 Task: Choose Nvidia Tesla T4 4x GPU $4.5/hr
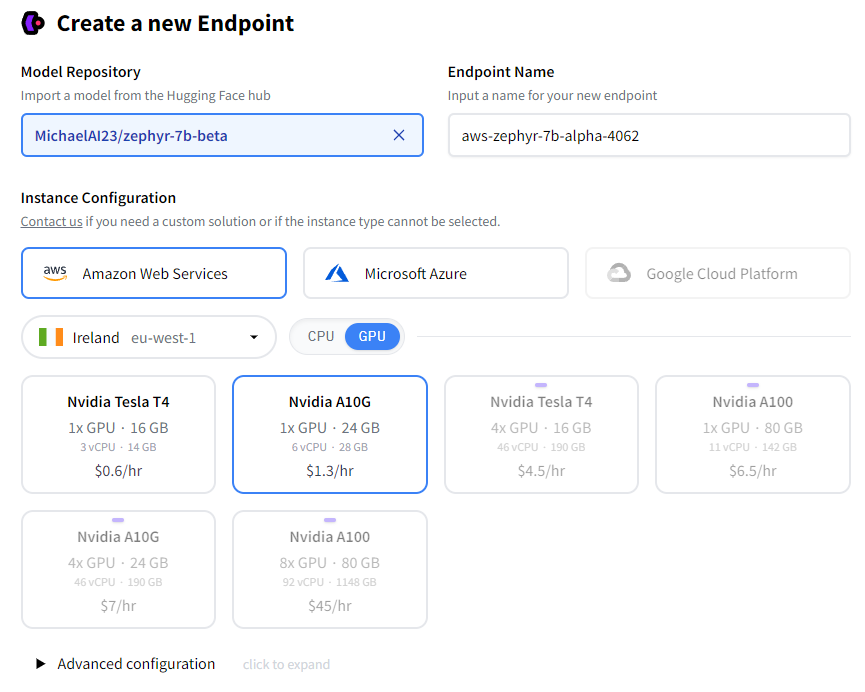[x=541, y=434]
